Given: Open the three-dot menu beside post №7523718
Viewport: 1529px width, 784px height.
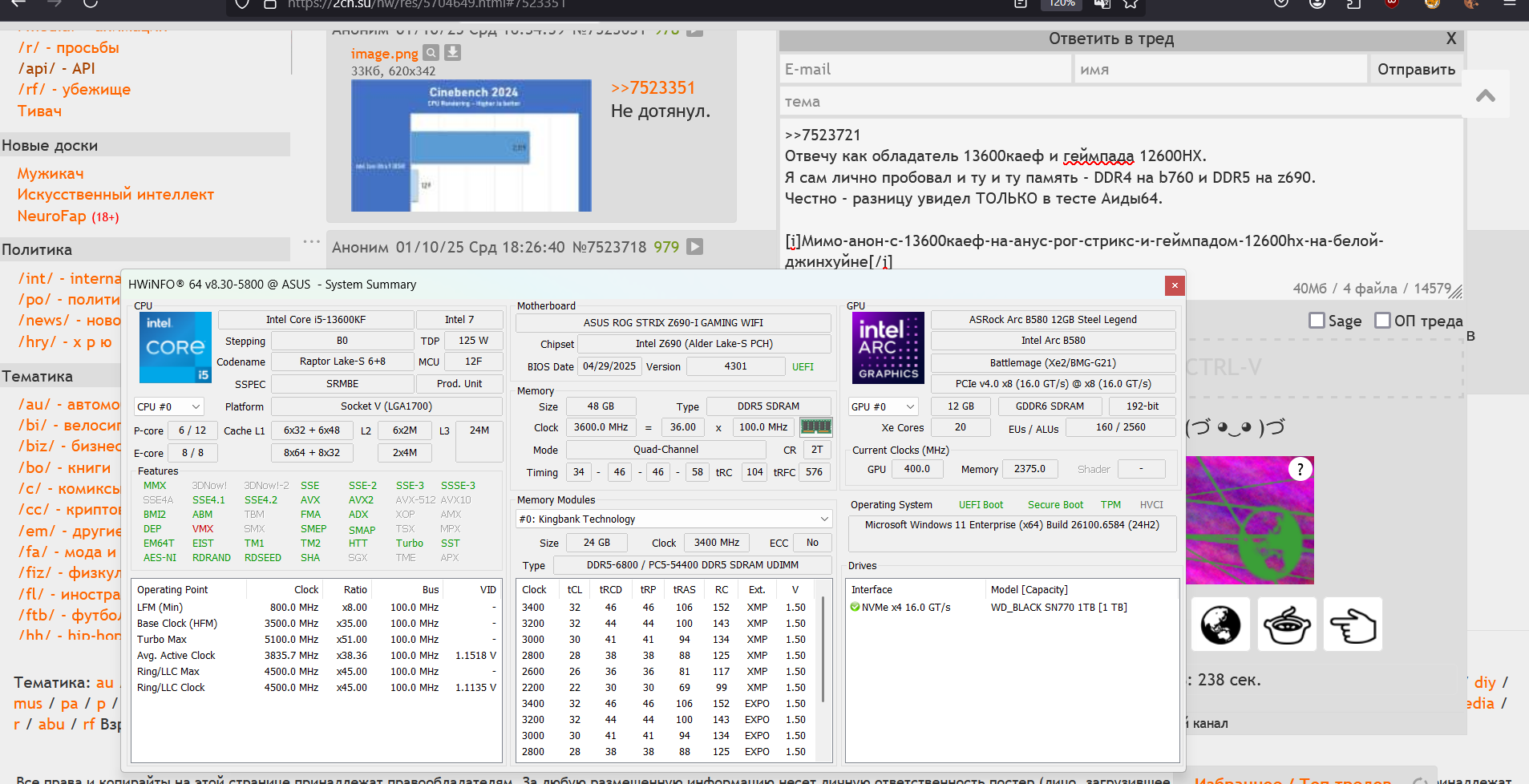Looking at the screenshot, I should point(312,241).
